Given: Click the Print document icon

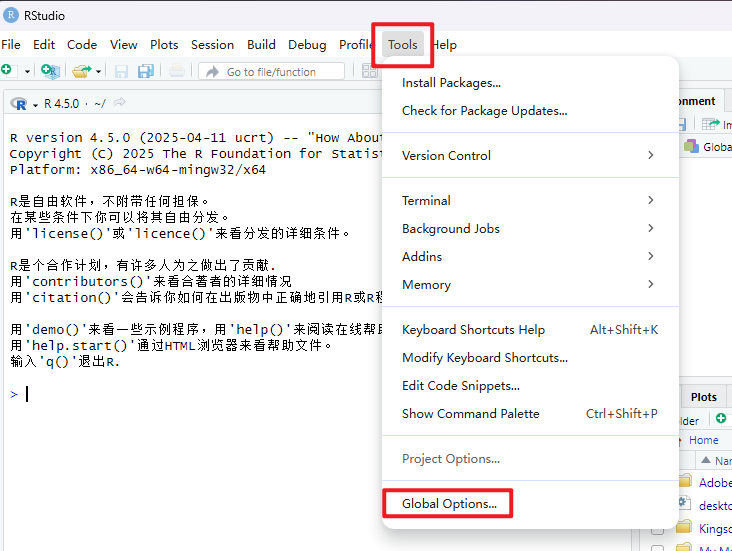Looking at the screenshot, I should click(177, 71).
